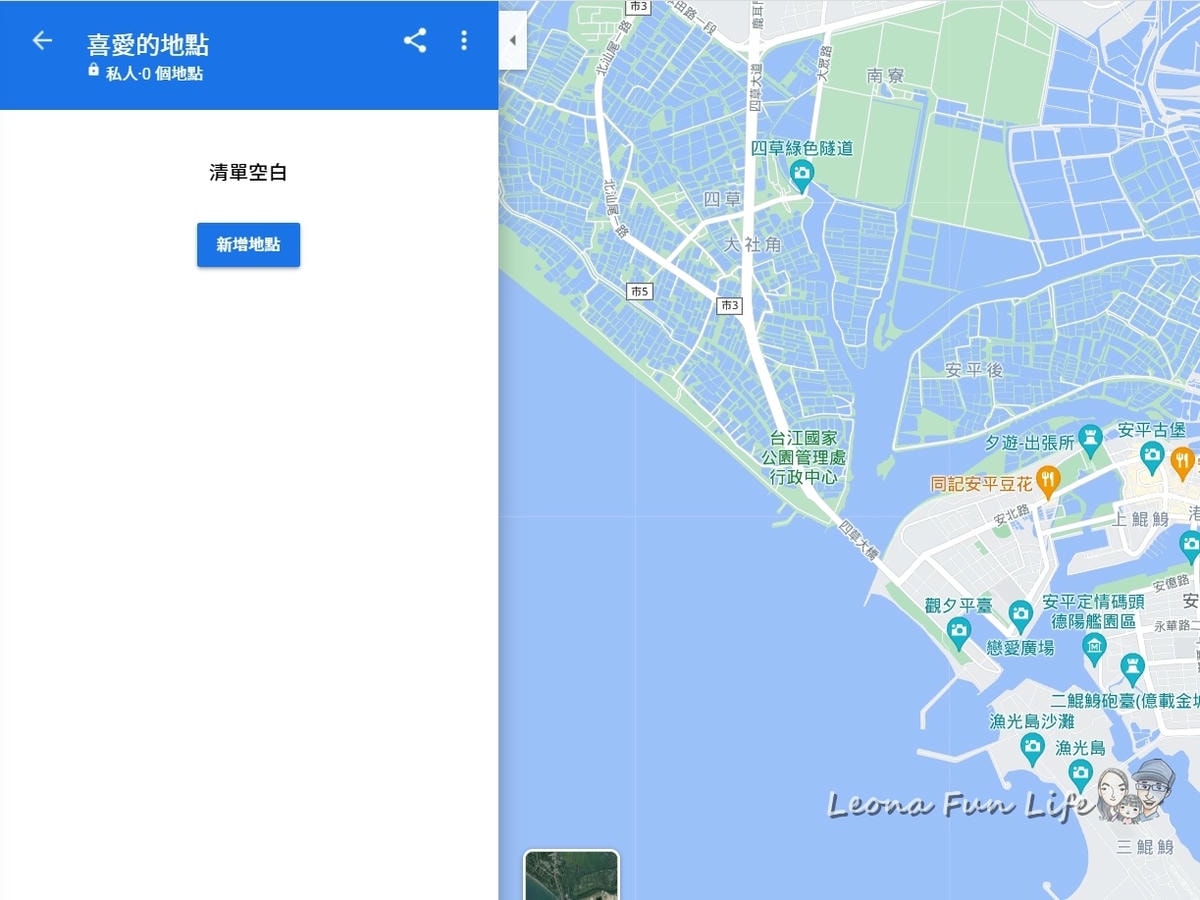This screenshot has width=1200, height=900.
Task: Click the 戀愛廣場 place label
Action: [1020, 648]
